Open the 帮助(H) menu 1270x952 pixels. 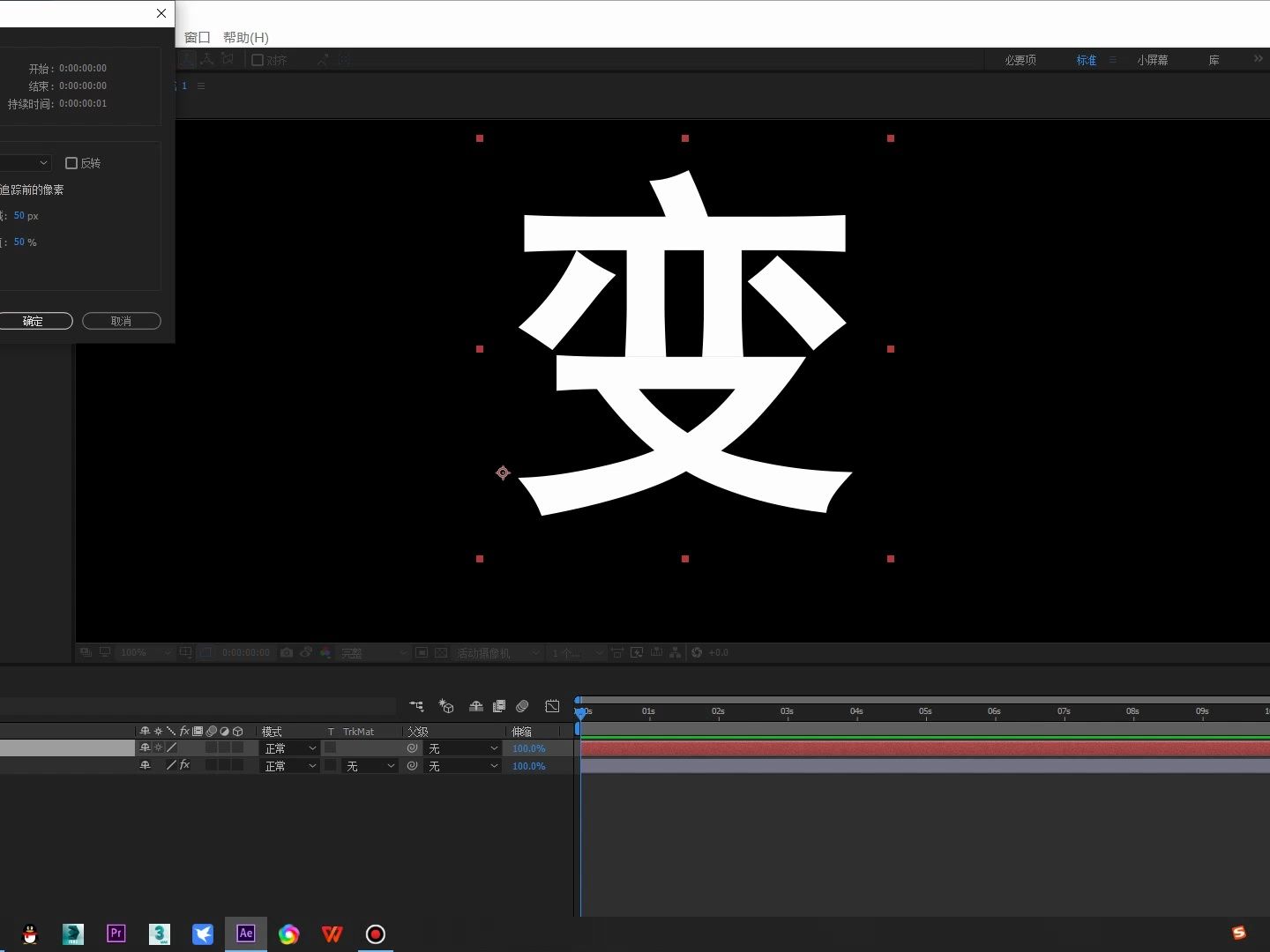(x=244, y=37)
